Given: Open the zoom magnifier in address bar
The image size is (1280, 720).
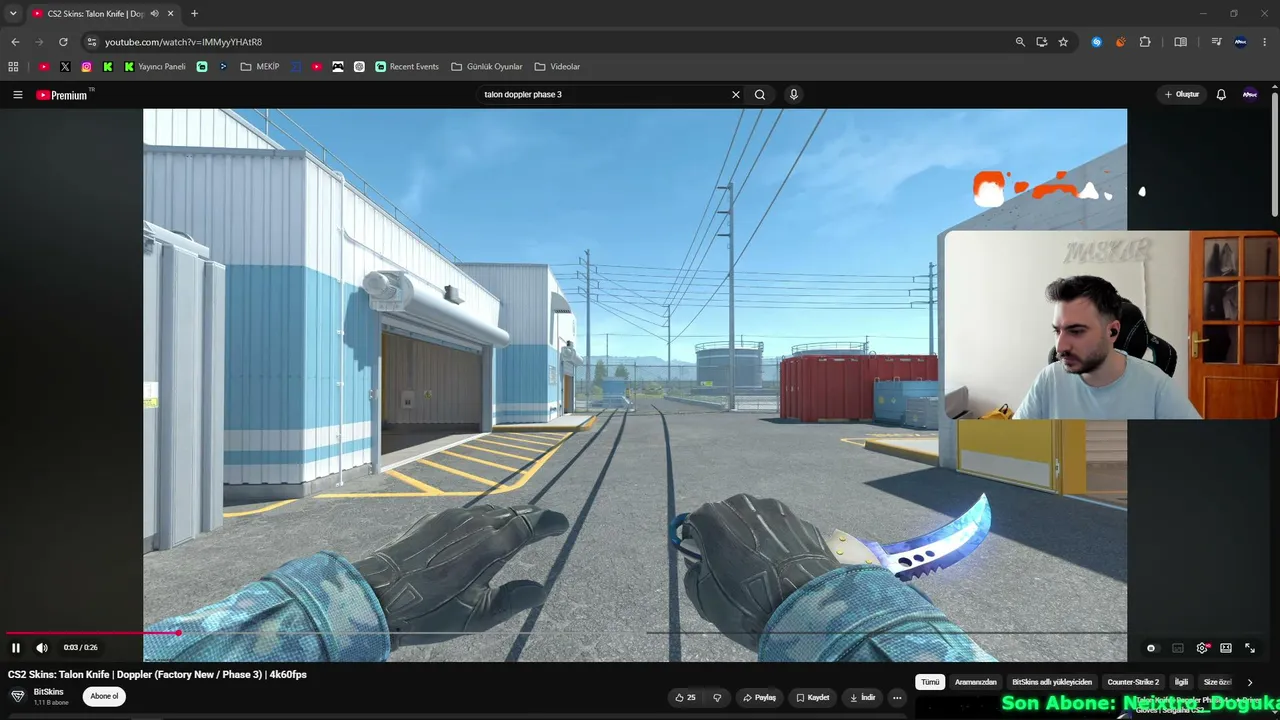Looking at the screenshot, I should coord(1020,42).
